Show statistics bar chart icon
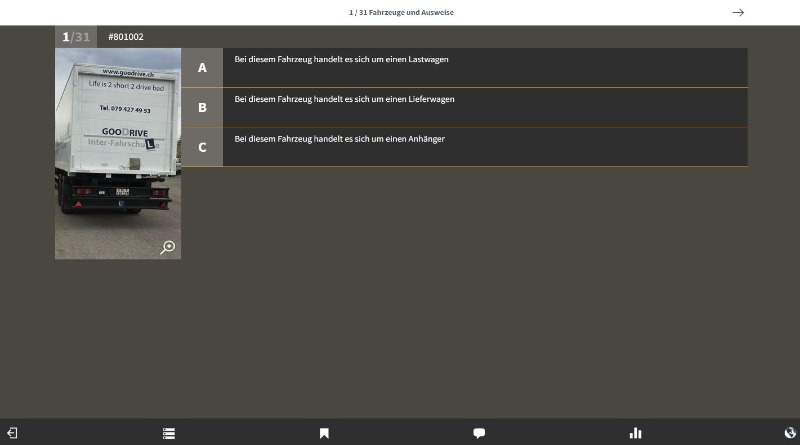Screen dimensions: 800x445 coord(635,433)
